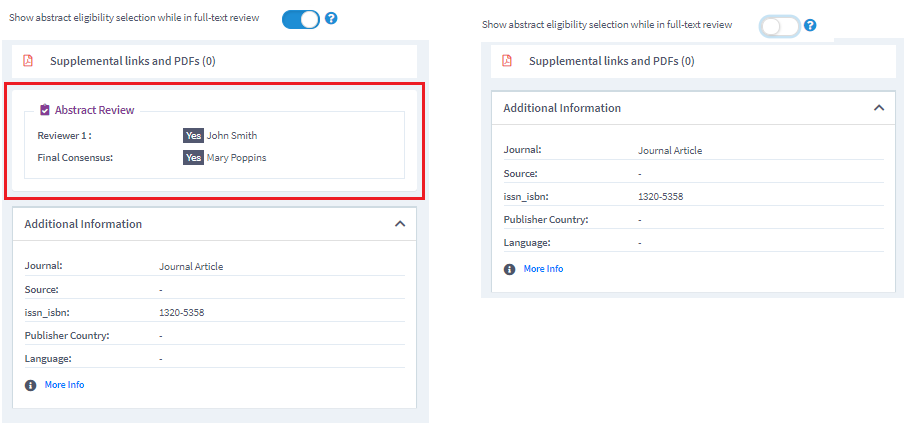Click Yes badge next to John Smith
915x430 pixels.
coord(193,135)
